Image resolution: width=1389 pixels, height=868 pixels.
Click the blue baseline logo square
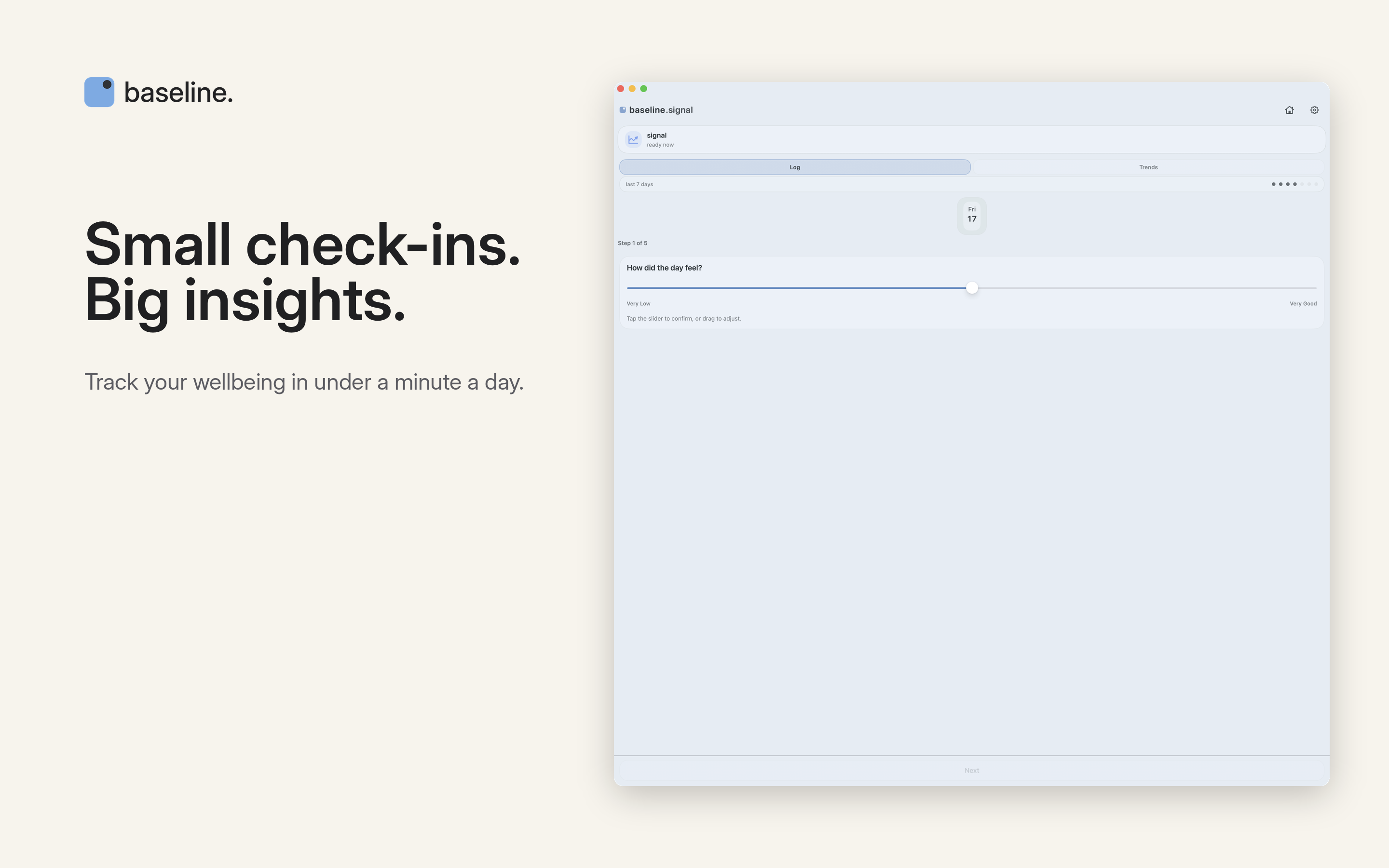[99, 92]
